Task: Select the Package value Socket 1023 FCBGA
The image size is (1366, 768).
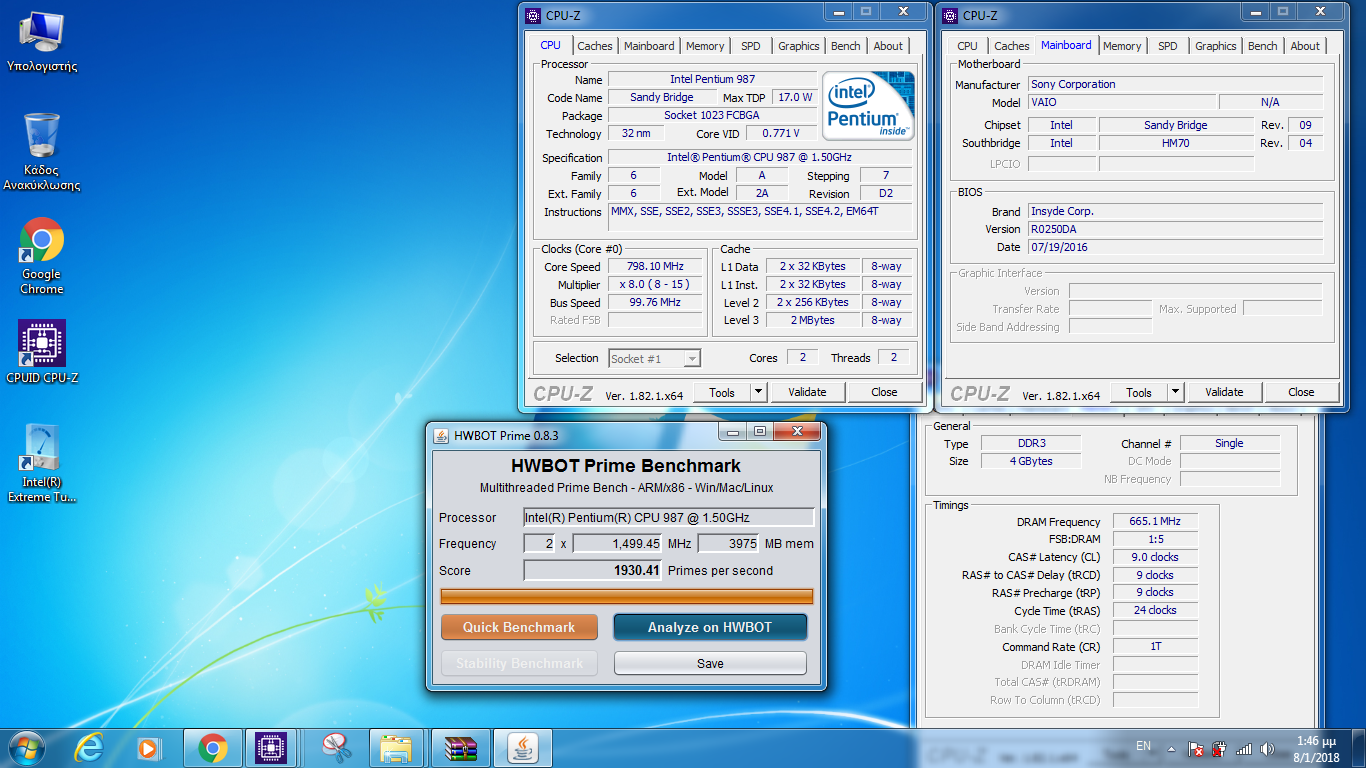Action: pos(712,116)
